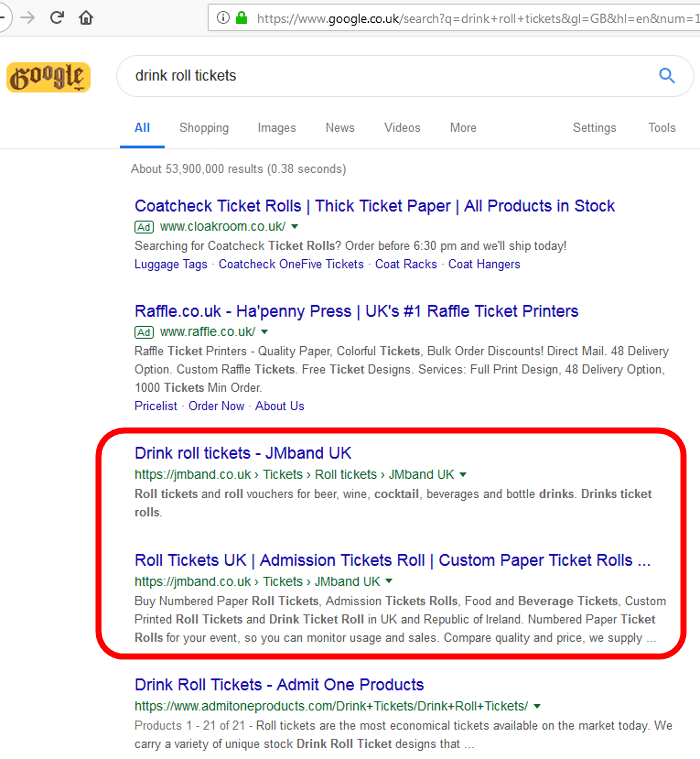Click the Ad badge beside www.cloakroom.co.uk
700x759 pixels.
tap(144, 227)
